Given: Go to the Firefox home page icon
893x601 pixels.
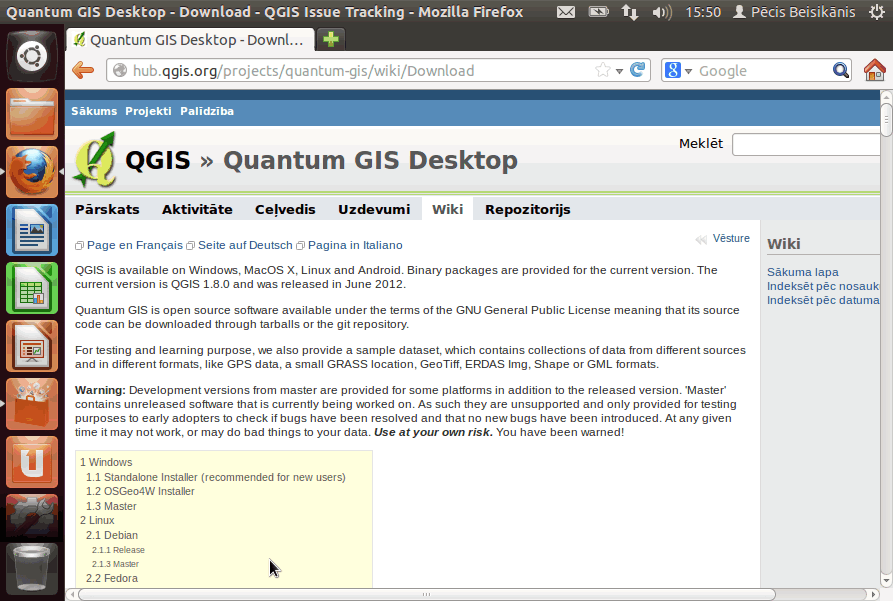Looking at the screenshot, I should point(874,71).
